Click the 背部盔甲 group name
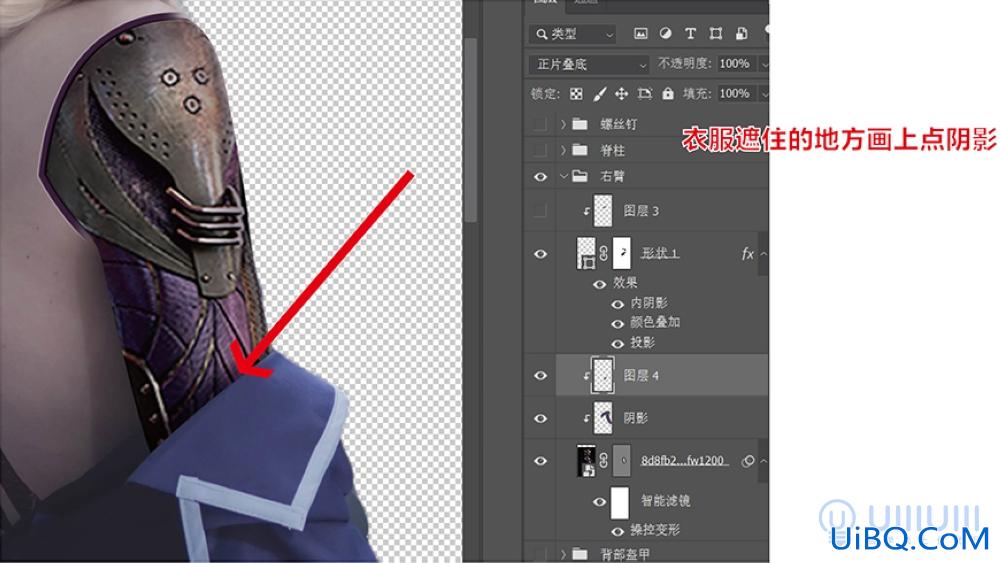This screenshot has height=563, width=1000. [625, 554]
